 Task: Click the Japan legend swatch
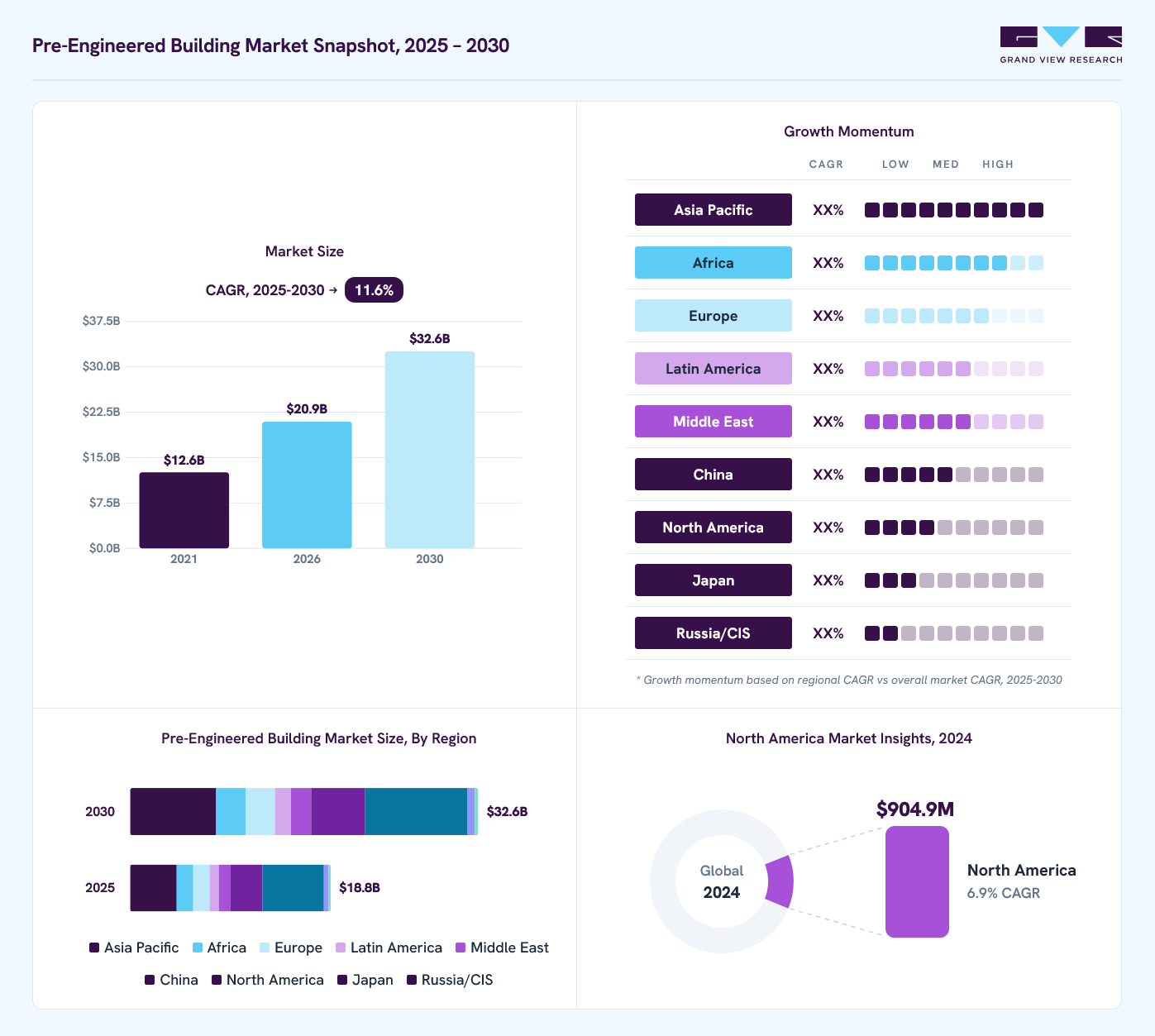pyautogui.click(x=342, y=980)
